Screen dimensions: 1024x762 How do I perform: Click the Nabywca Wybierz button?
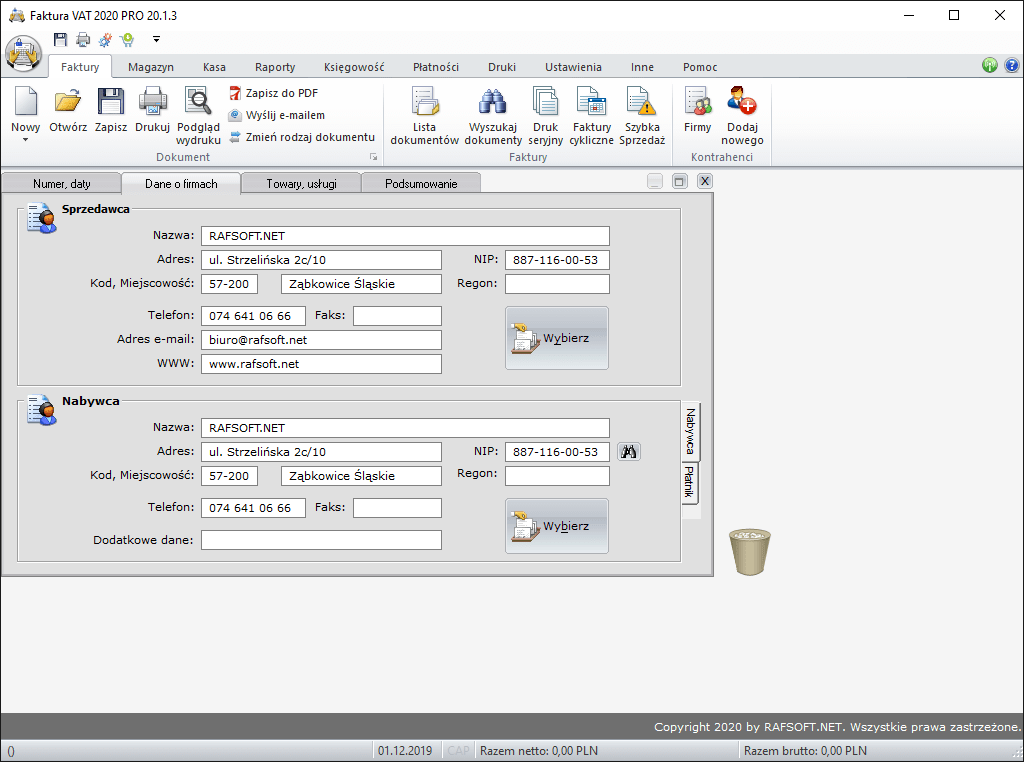556,526
